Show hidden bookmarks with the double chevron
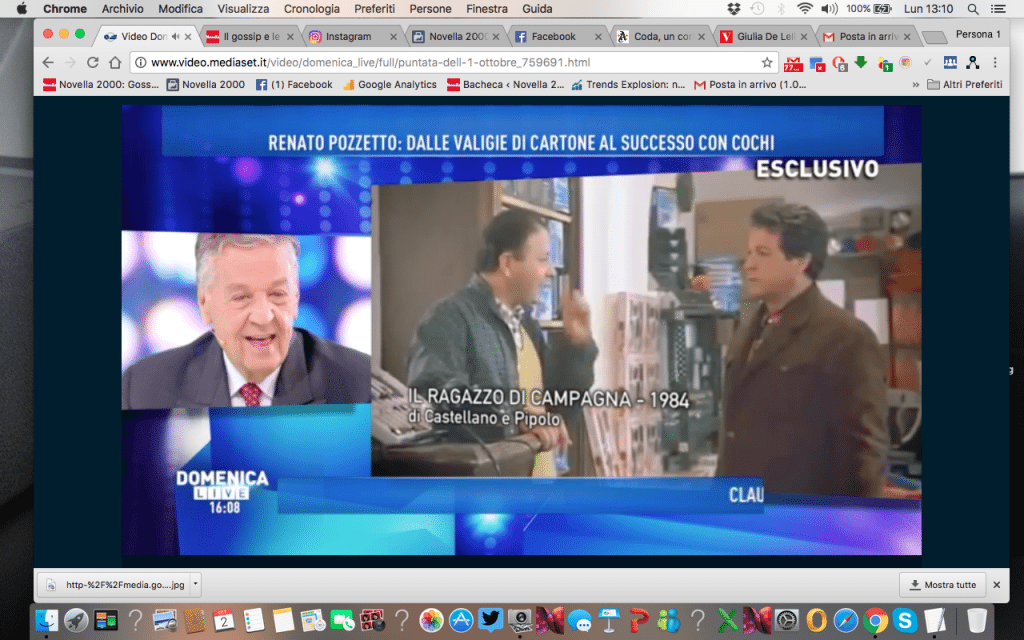 (x=916, y=84)
